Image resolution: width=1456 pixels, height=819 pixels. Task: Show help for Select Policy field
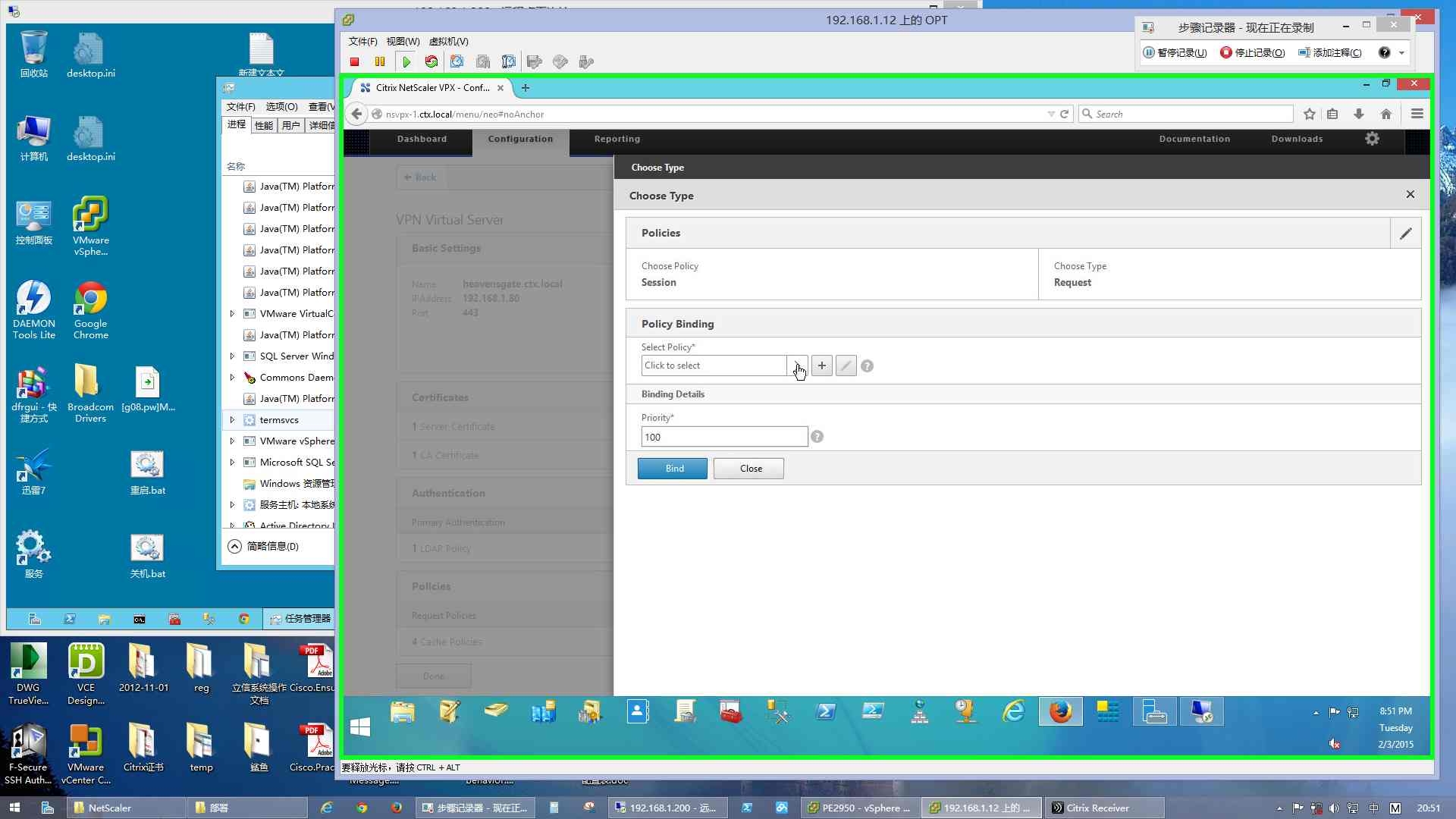click(x=867, y=366)
